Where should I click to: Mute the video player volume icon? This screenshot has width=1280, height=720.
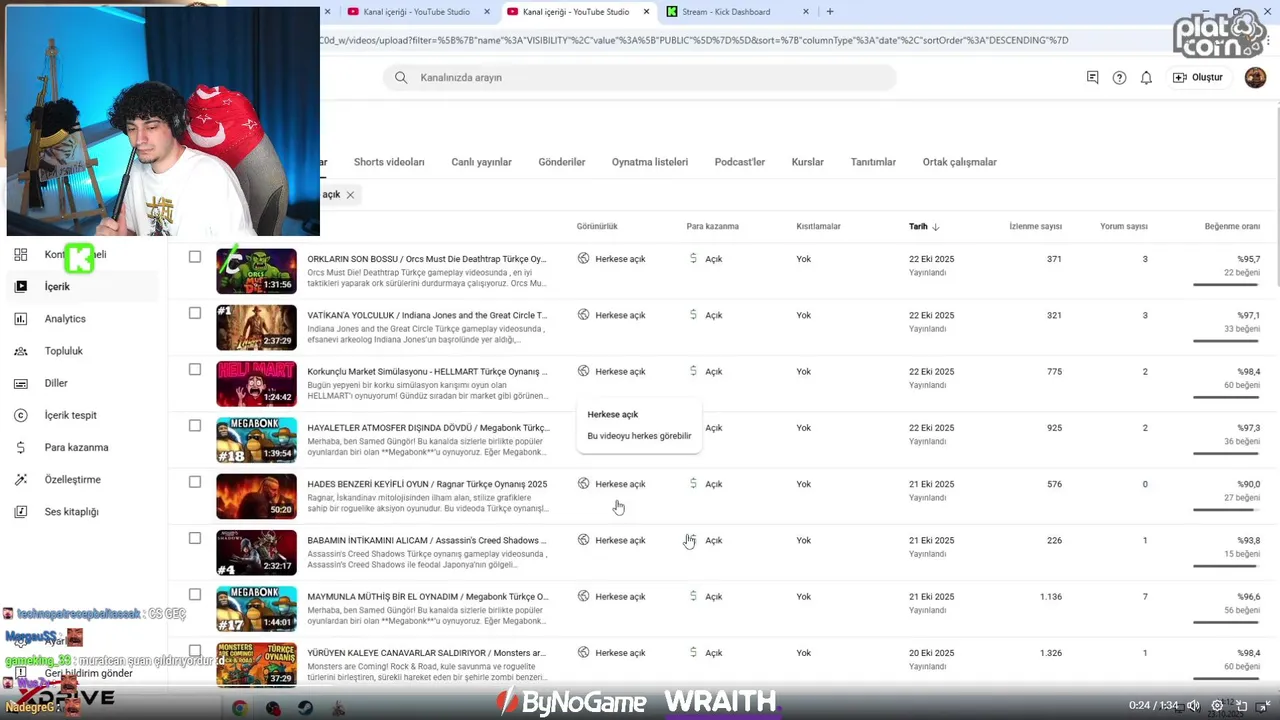point(1193,706)
